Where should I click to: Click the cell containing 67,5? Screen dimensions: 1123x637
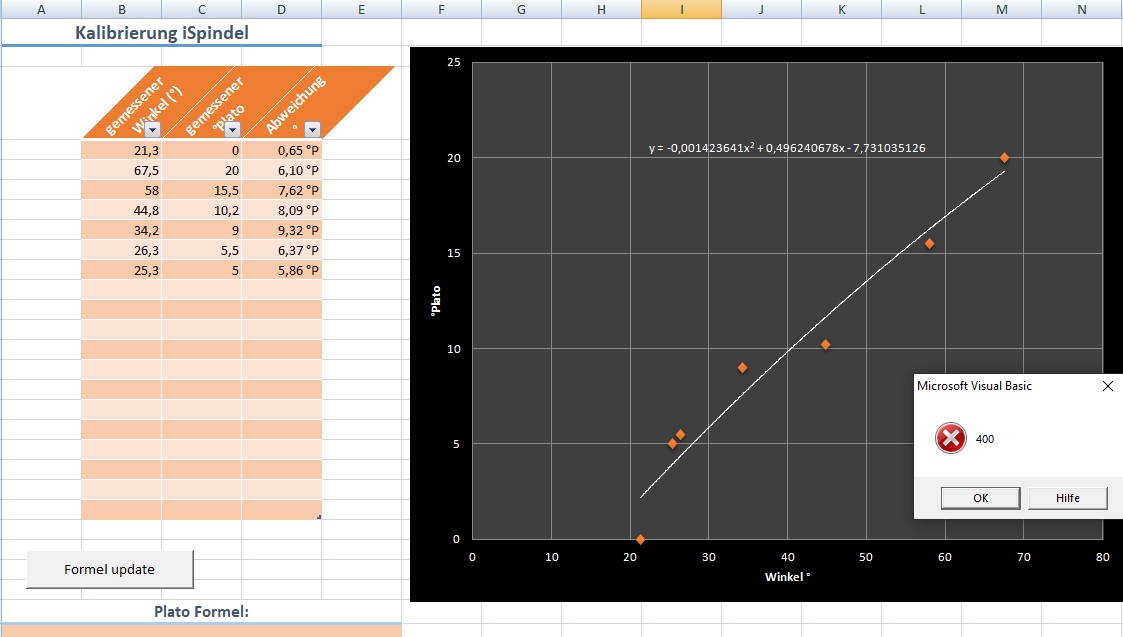click(x=121, y=170)
